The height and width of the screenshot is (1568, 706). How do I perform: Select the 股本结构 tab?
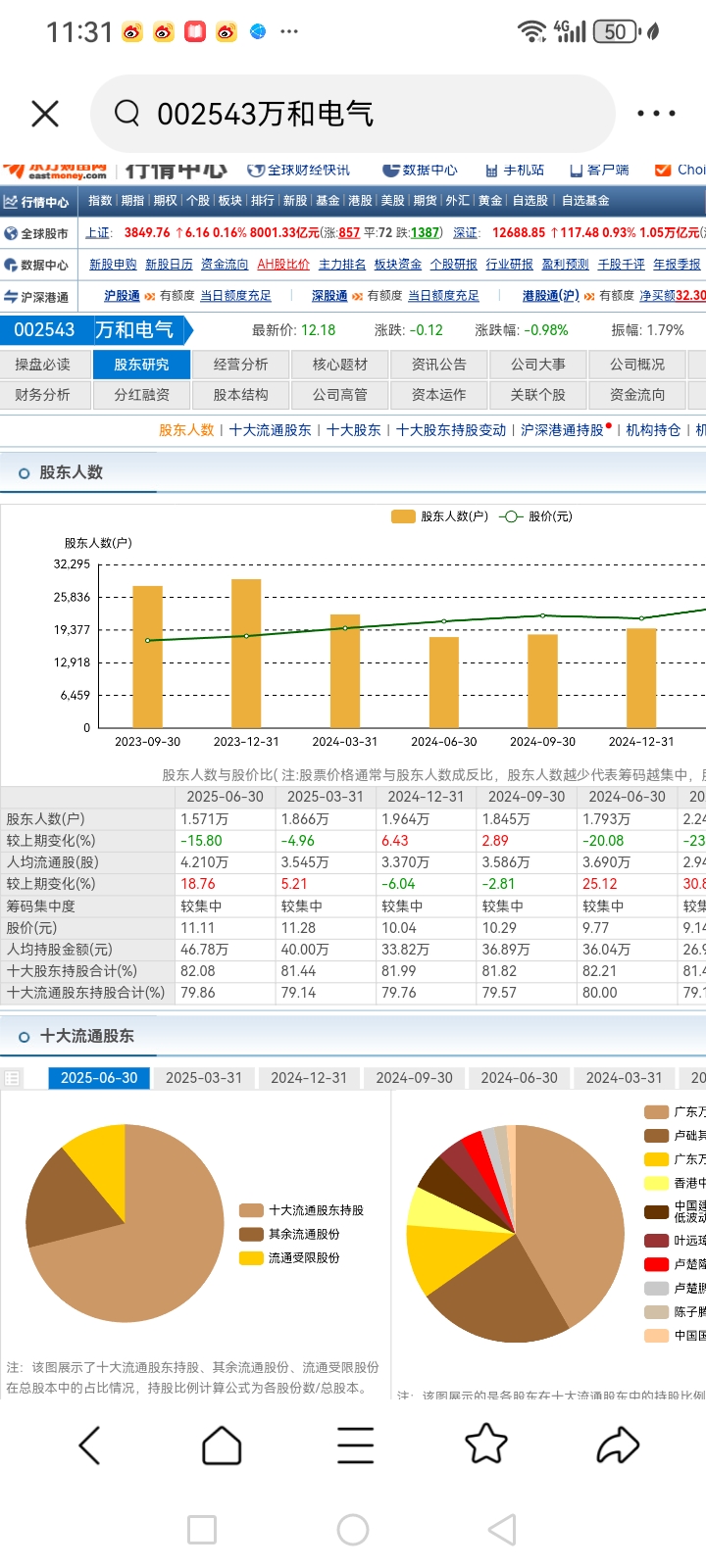240,395
